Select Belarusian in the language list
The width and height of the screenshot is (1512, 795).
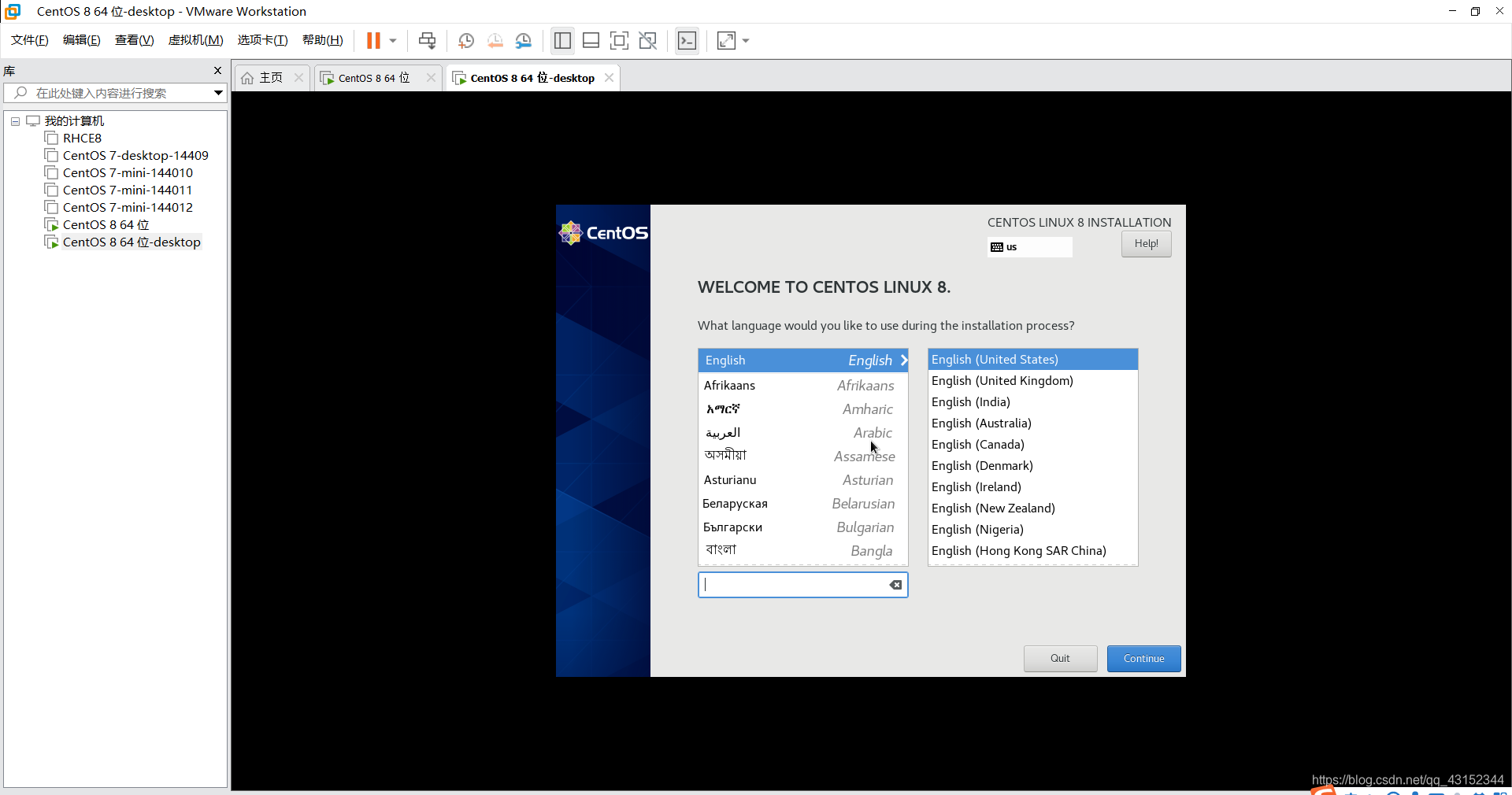pos(803,504)
